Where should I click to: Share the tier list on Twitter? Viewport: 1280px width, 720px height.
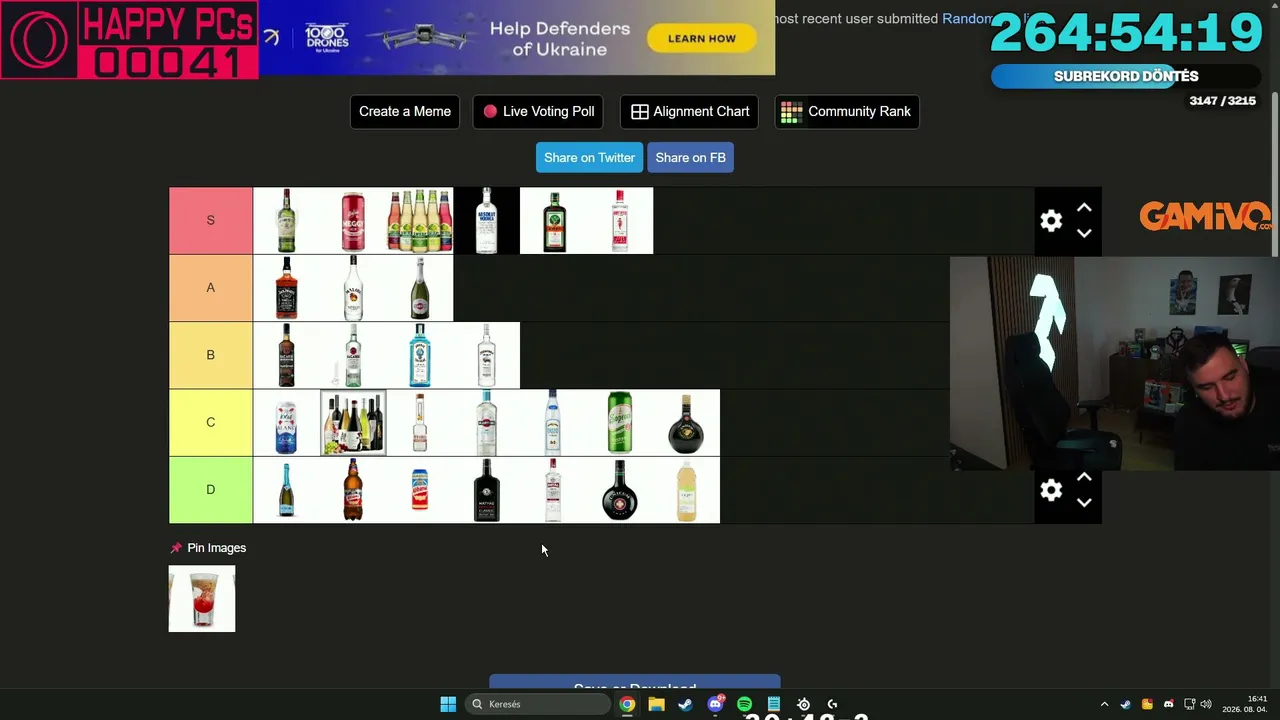point(589,158)
